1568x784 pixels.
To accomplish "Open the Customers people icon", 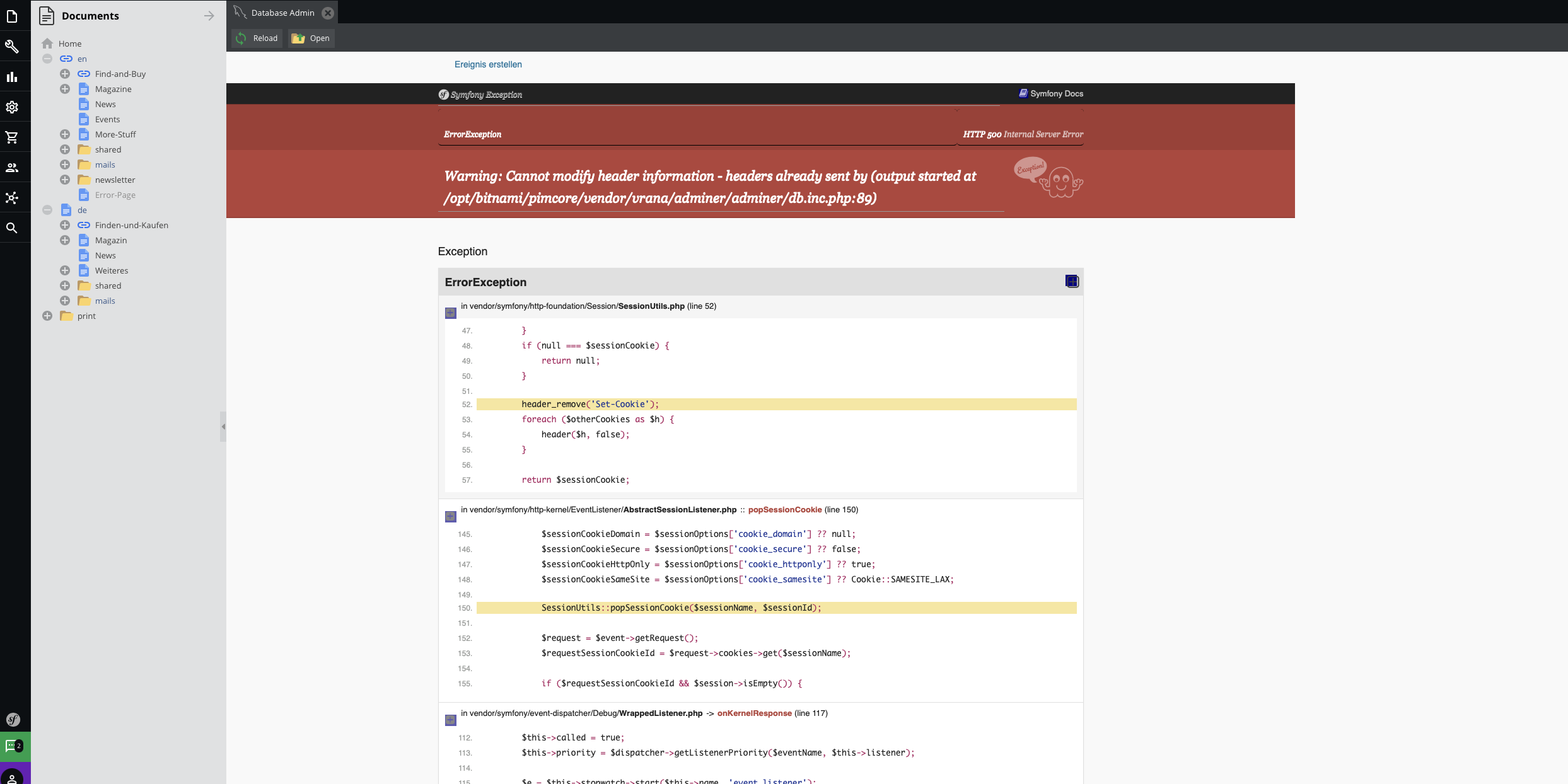I will [x=12, y=168].
